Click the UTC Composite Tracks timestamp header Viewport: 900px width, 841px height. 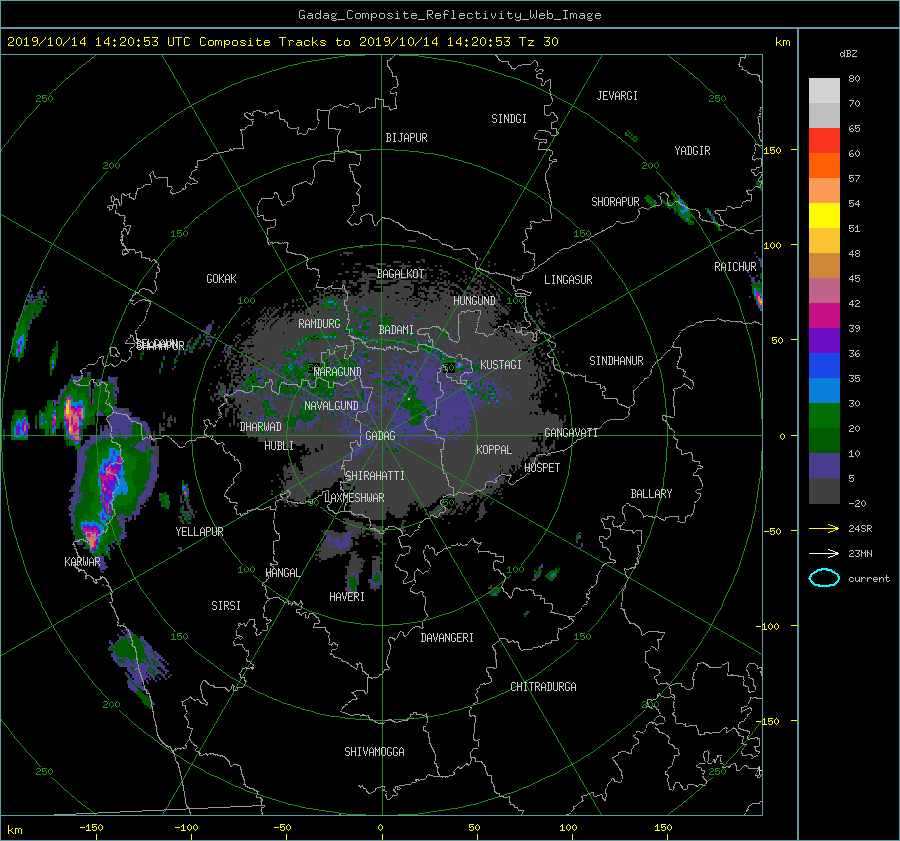282,42
